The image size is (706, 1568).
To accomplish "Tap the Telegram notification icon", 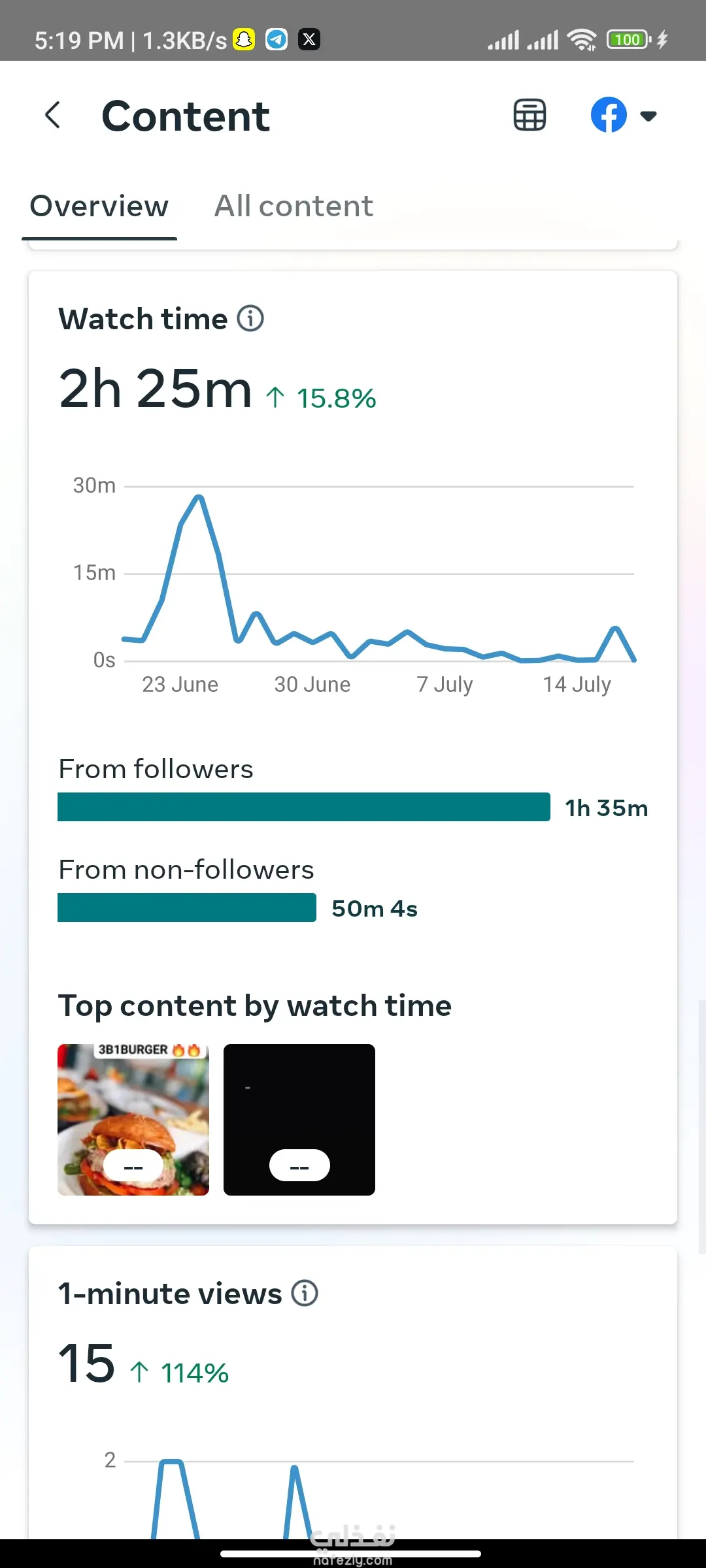I will click(277, 40).
